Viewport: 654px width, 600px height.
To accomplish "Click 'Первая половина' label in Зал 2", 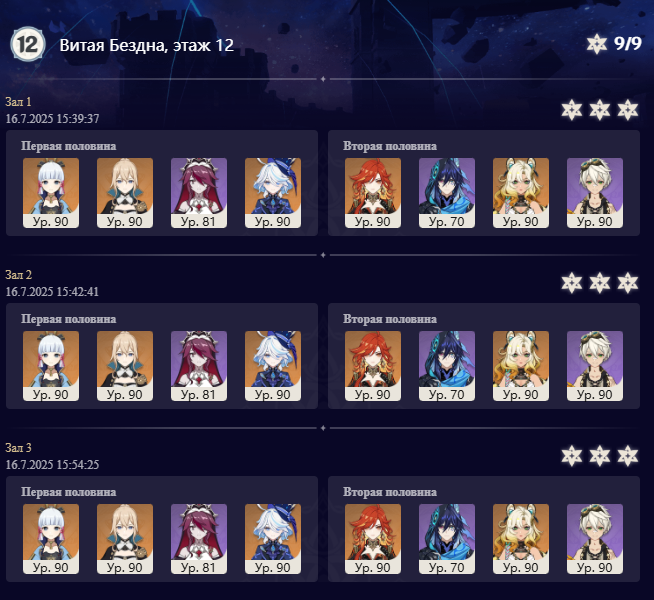I will tap(68, 319).
